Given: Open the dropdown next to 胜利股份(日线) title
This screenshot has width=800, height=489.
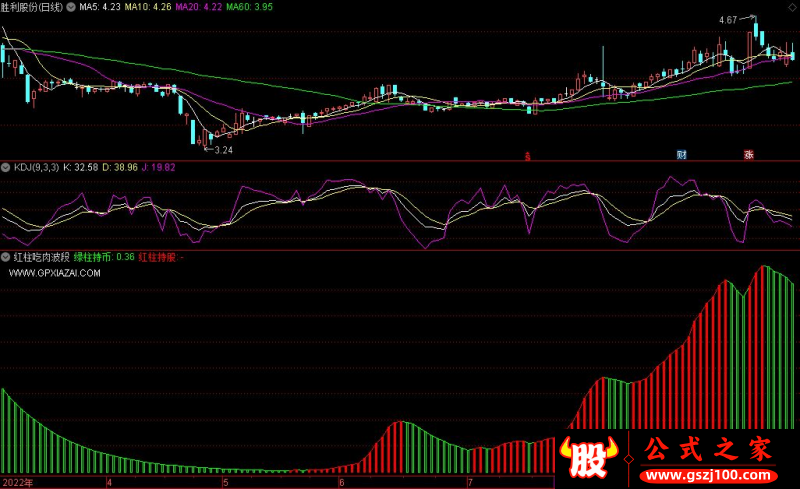Looking at the screenshot, I should (70, 7).
